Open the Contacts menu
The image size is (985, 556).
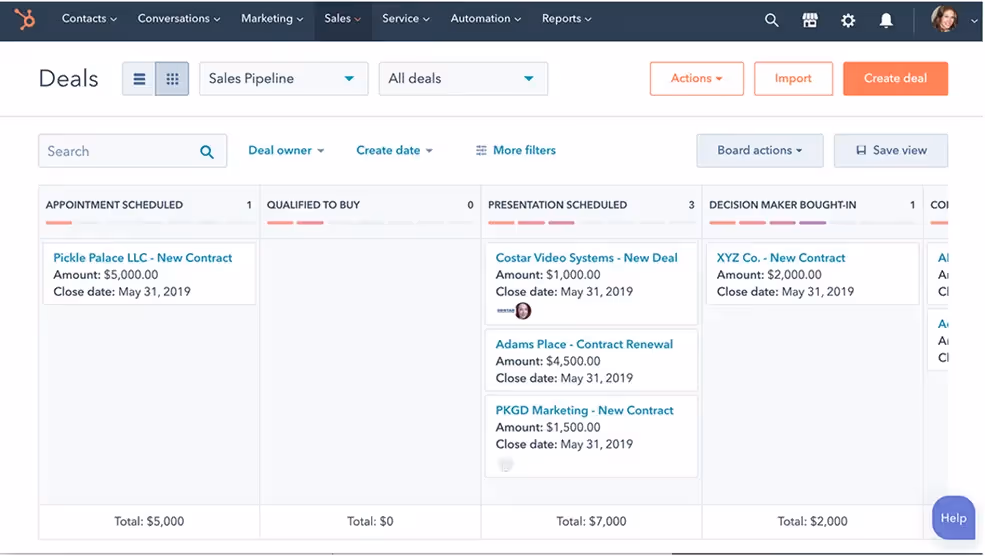tap(89, 19)
